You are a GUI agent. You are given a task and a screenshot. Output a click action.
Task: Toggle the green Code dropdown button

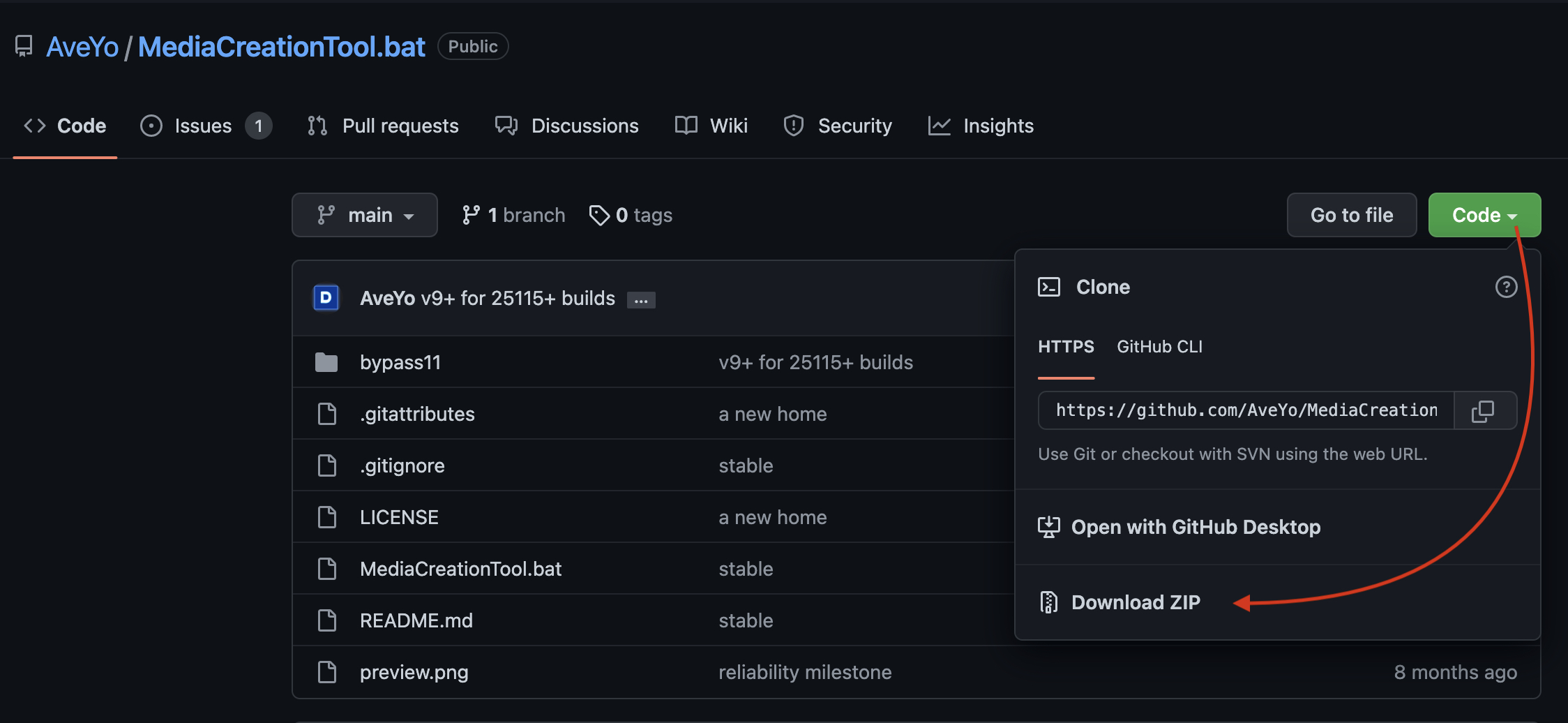click(x=1484, y=215)
